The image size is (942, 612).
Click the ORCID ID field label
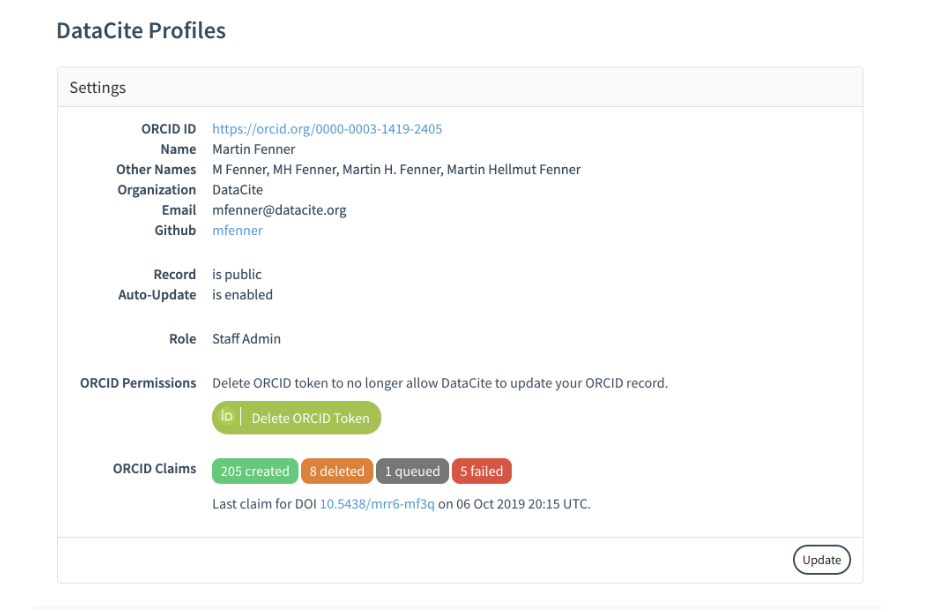(169, 129)
